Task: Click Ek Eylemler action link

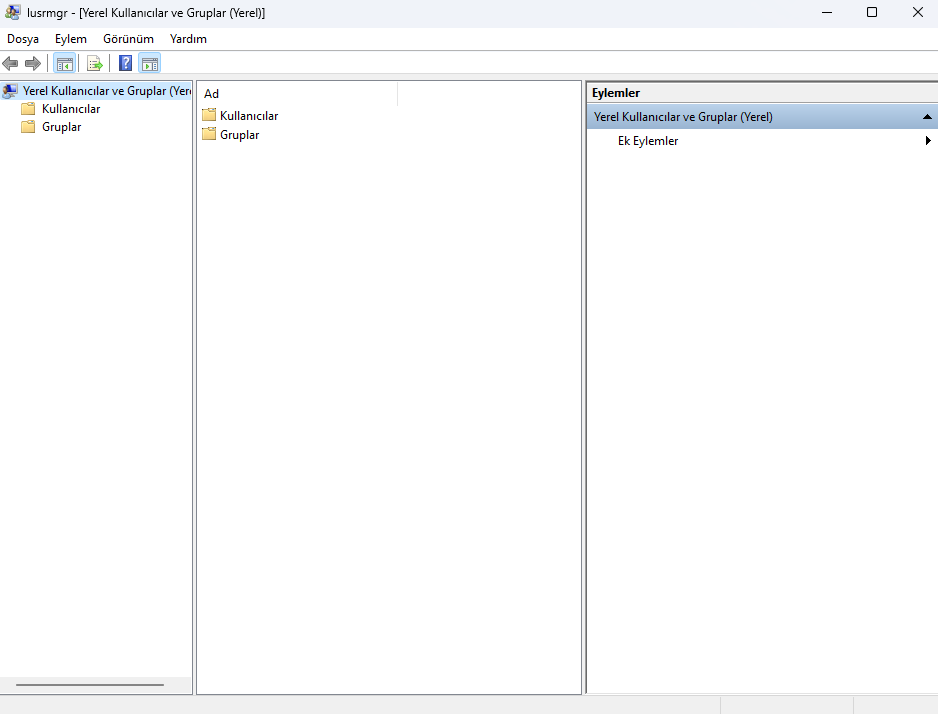Action: coord(648,141)
